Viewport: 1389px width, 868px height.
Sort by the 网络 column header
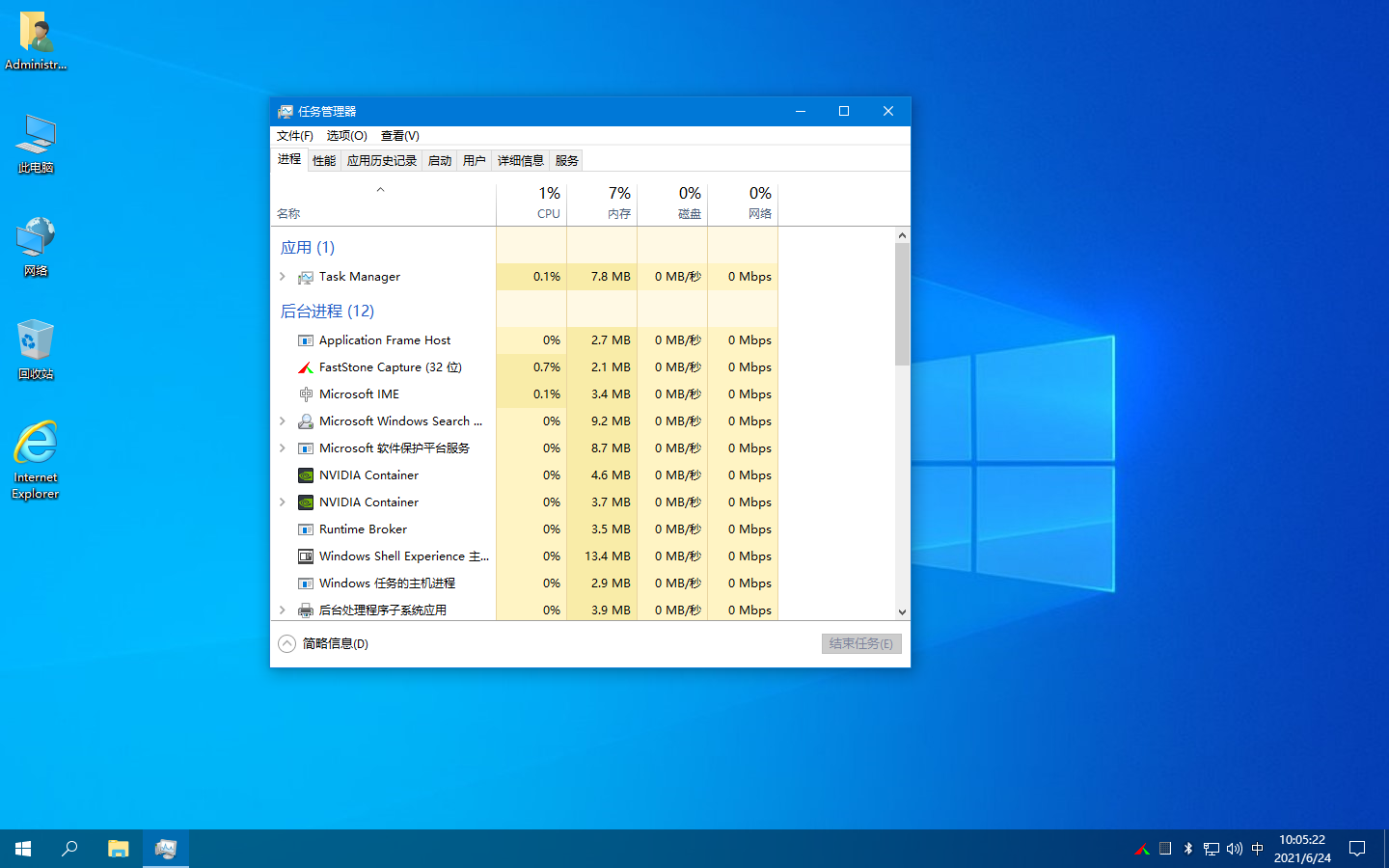click(x=743, y=203)
